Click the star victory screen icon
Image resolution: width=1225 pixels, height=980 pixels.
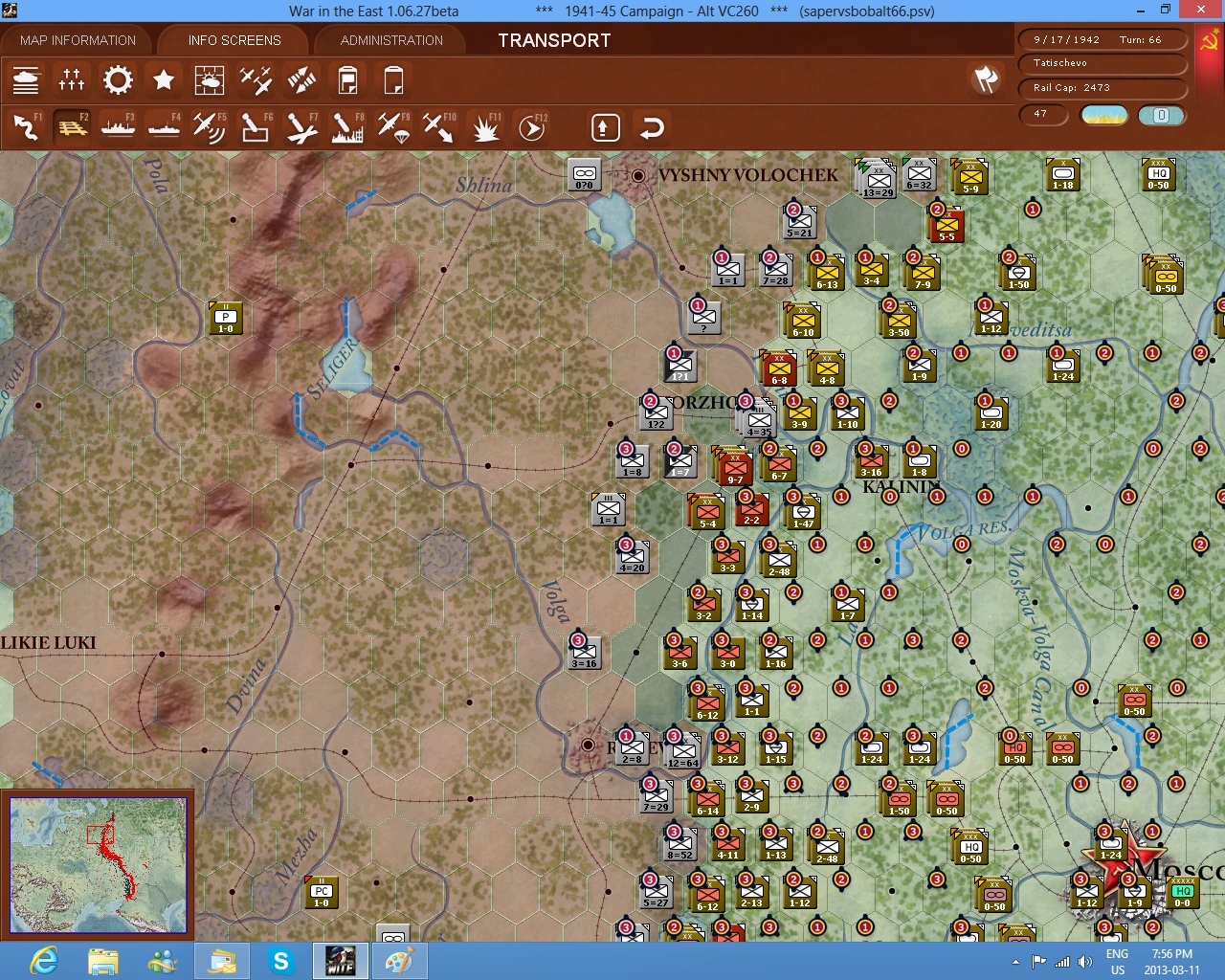(x=164, y=80)
